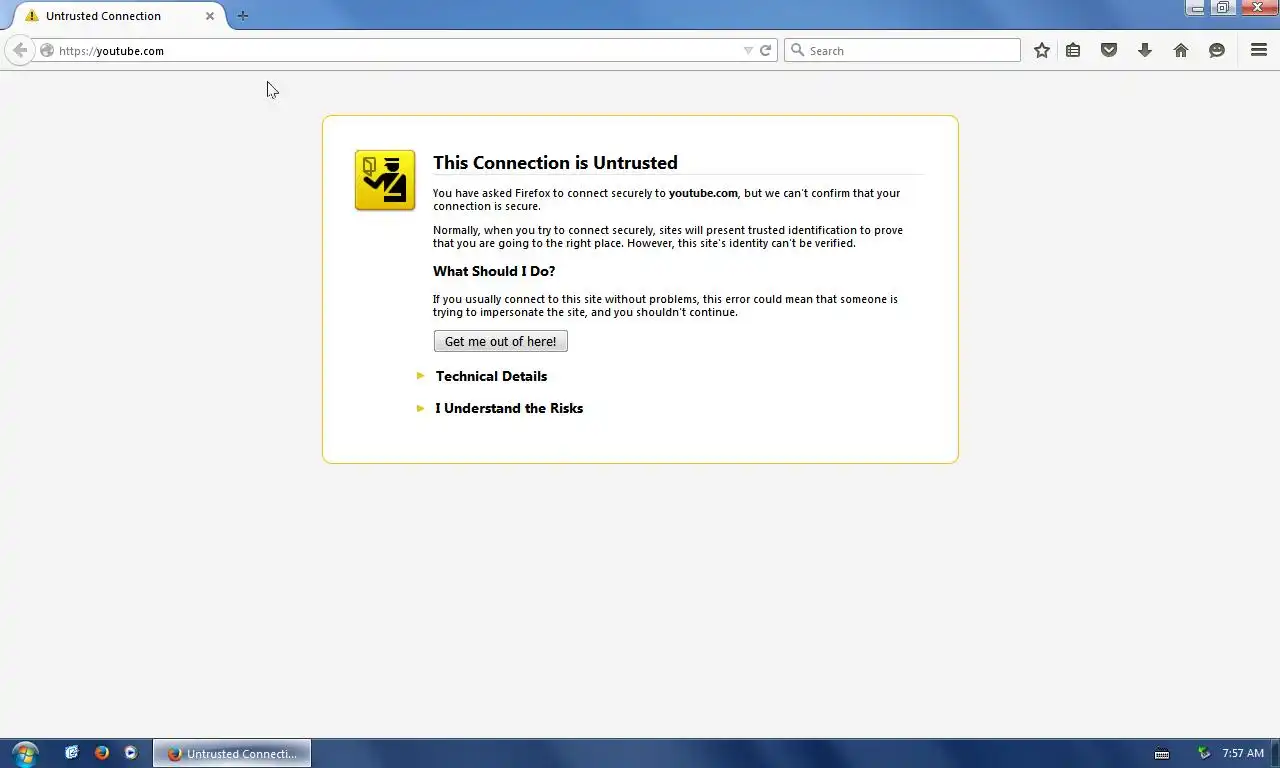Click the yellow warning officer icon
The height and width of the screenshot is (768, 1280).
click(x=385, y=180)
